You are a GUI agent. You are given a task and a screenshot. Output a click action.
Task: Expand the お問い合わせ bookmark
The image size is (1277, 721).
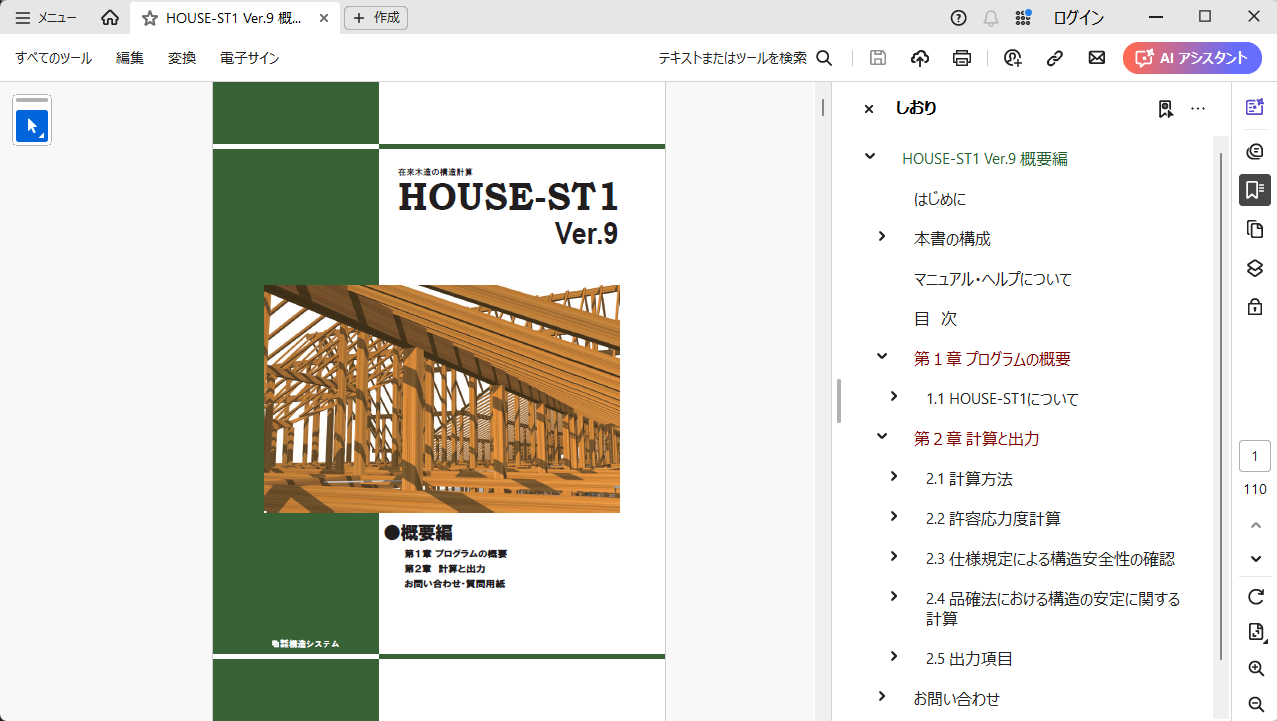(882, 697)
